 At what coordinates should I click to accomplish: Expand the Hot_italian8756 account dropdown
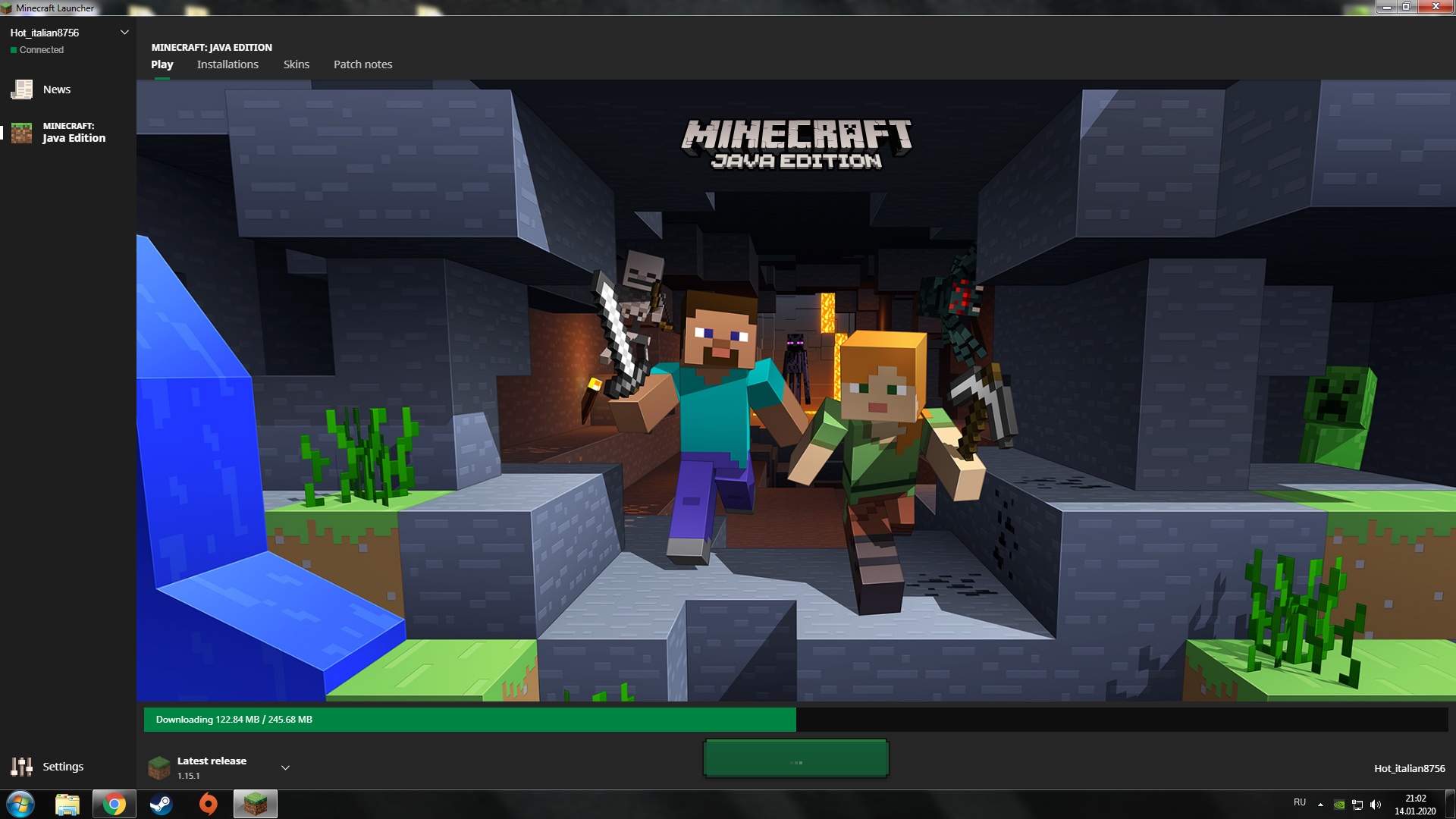(124, 33)
